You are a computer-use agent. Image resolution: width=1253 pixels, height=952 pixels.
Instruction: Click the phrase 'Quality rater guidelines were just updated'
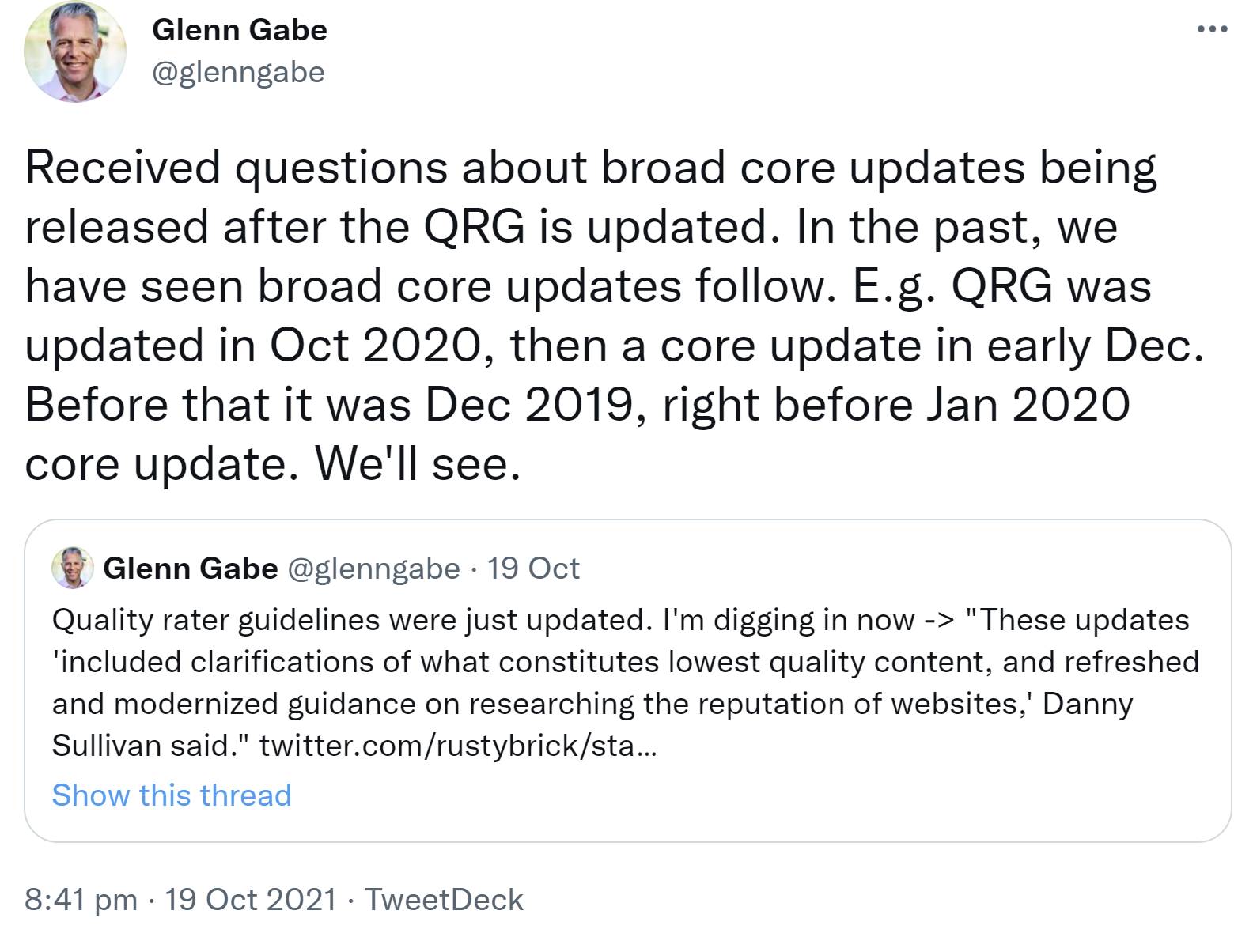[316, 621]
